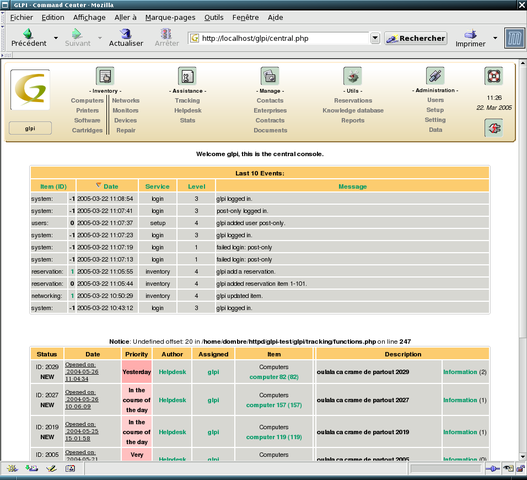Click the Assistance section icon
This screenshot has width=527, height=480.
[x=187, y=76]
